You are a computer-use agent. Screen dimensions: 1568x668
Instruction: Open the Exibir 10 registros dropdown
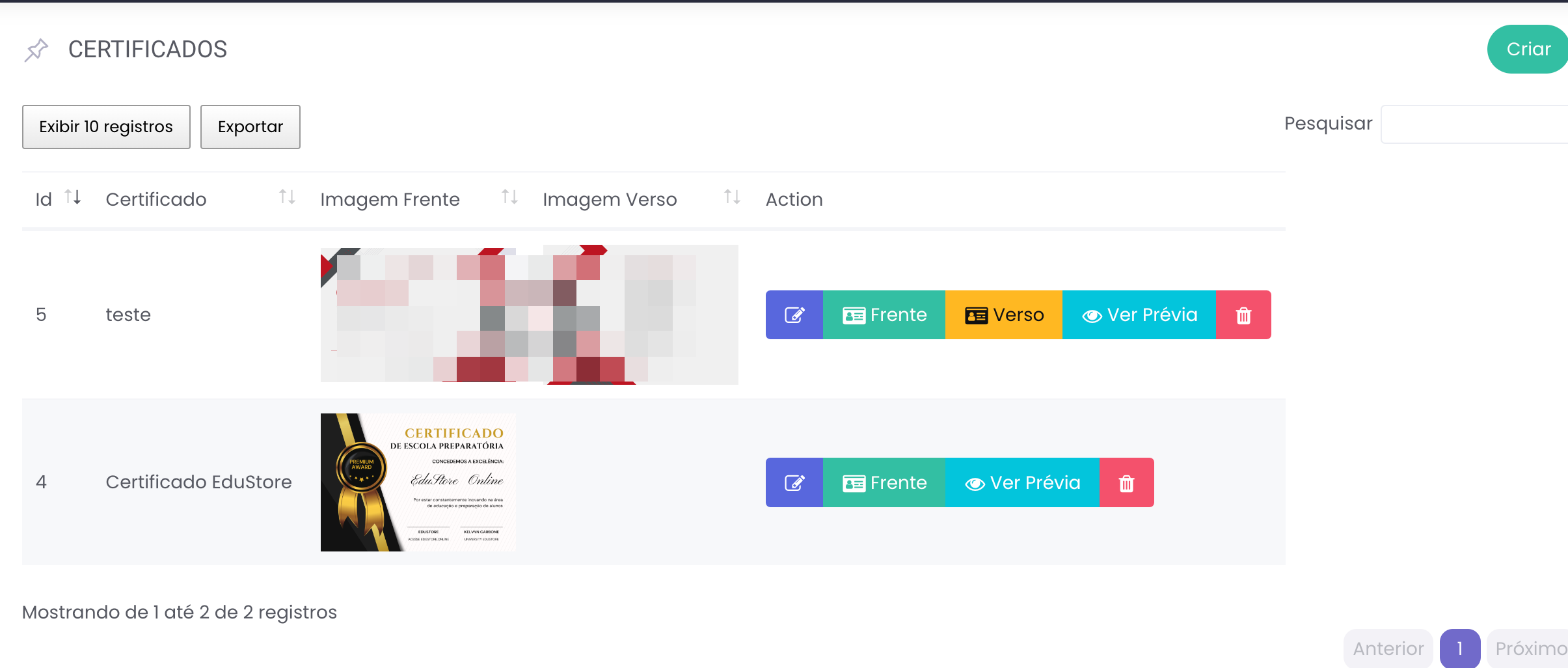[x=106, y=127]
